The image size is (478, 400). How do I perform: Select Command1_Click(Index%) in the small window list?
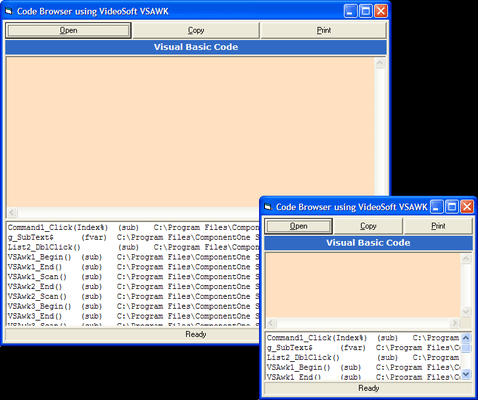coord(363,338)
